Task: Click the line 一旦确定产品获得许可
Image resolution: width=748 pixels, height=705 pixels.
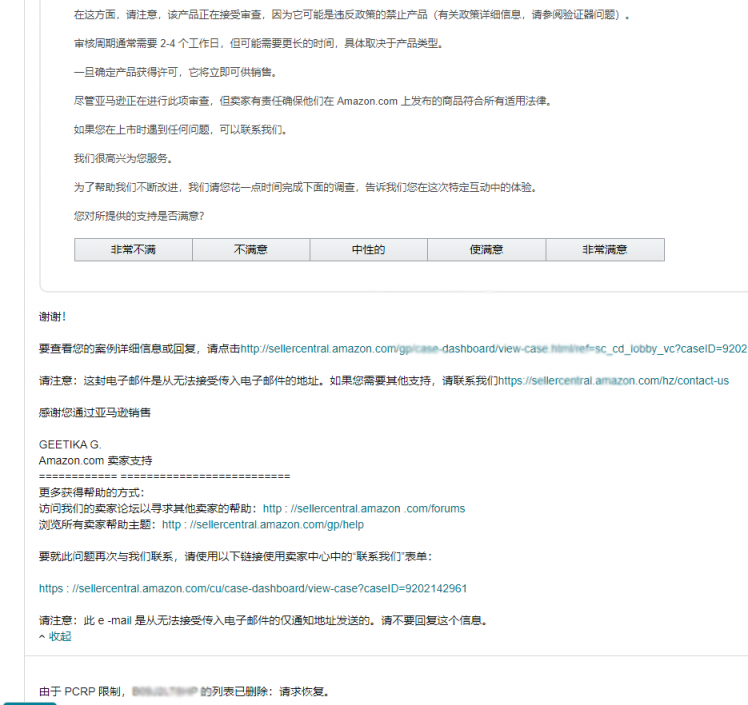Action: tap(176, 72)
